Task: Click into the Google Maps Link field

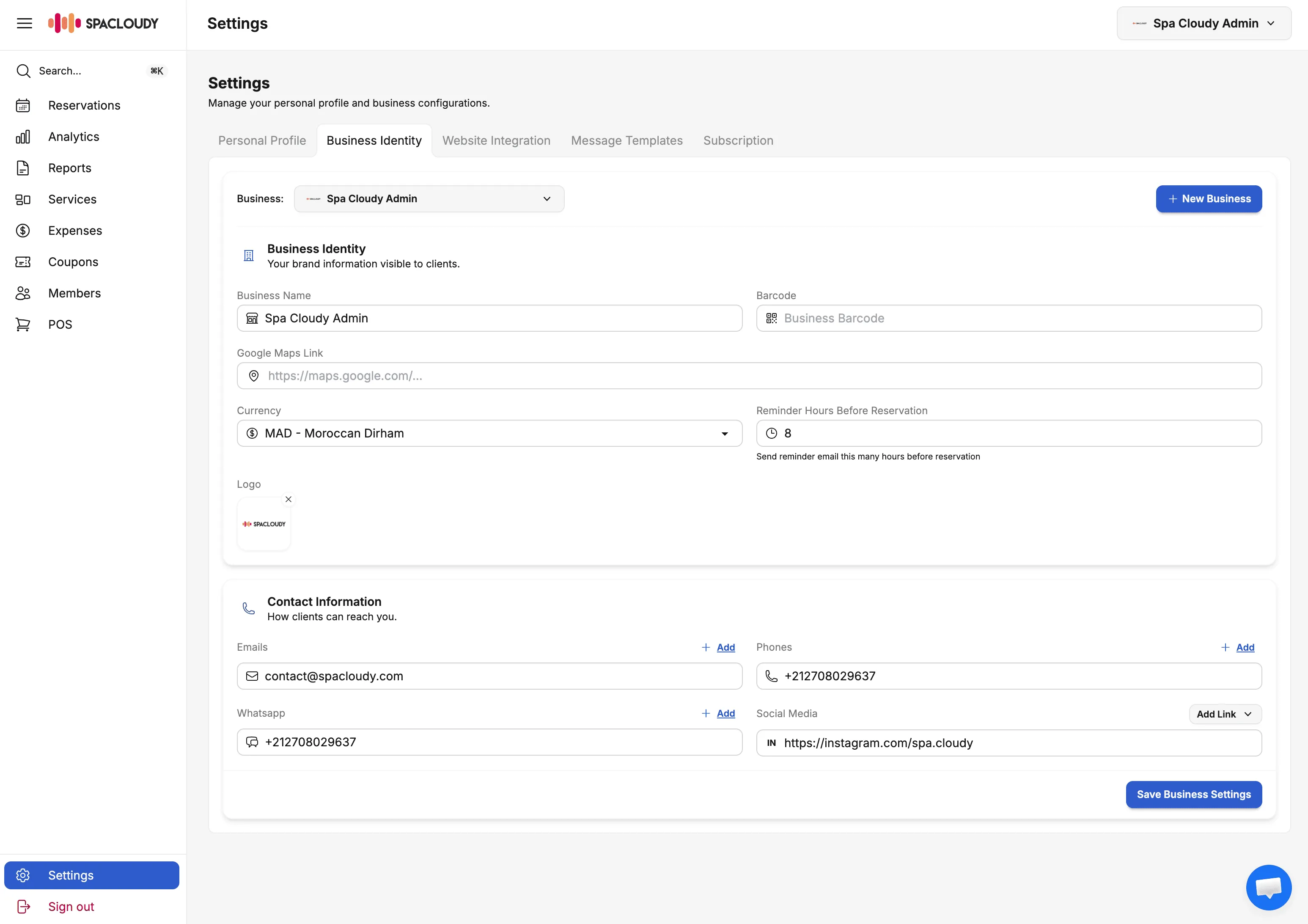Action: tap(749, 376)
